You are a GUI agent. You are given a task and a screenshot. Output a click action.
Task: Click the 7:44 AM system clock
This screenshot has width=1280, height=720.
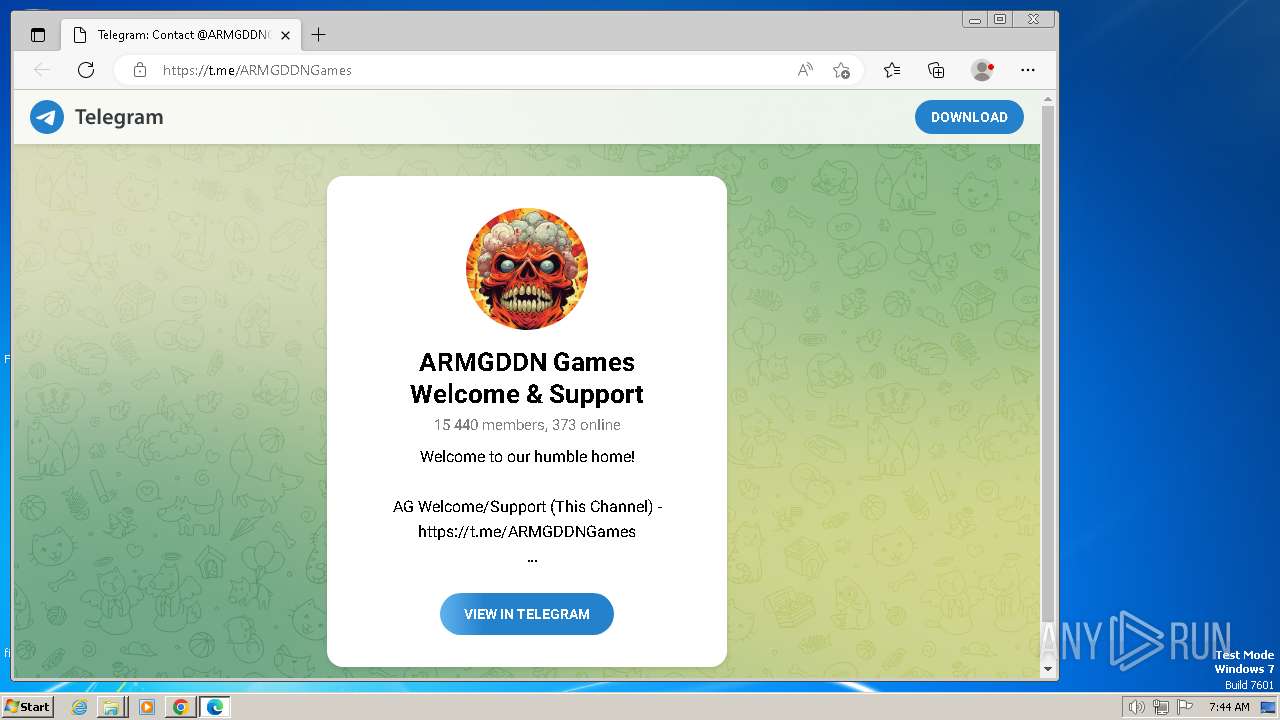coord(1229,707)
